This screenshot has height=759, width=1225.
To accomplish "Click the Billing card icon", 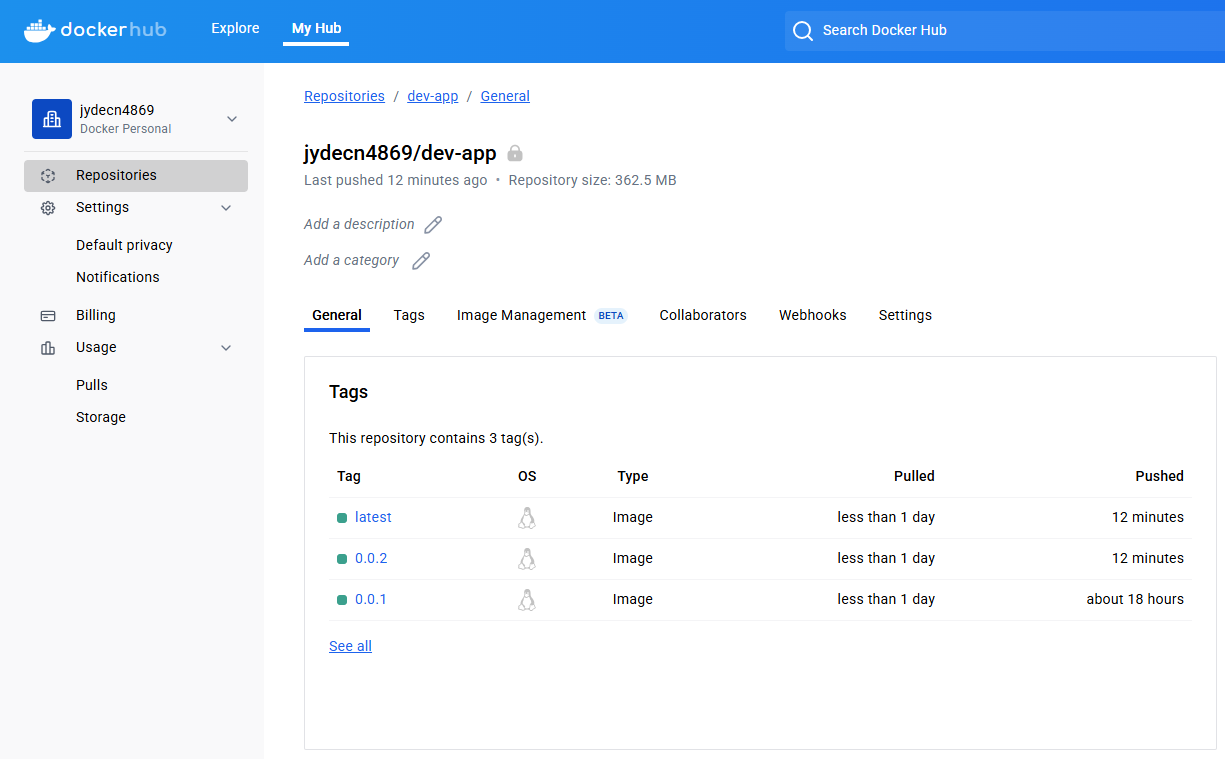I will click(47, 316).
